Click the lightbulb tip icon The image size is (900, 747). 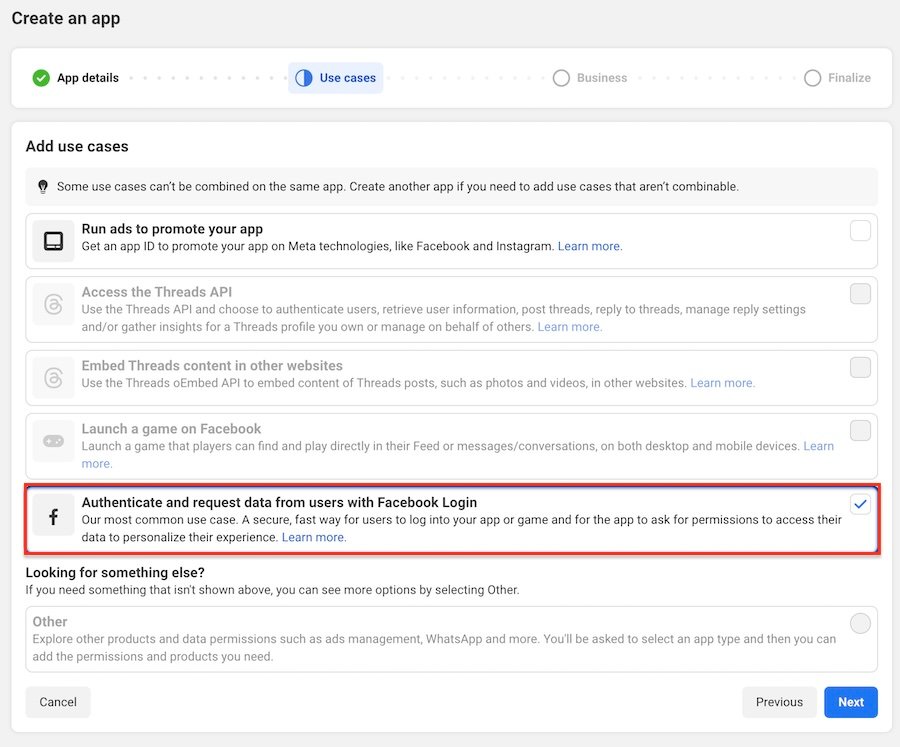(43, 187)
